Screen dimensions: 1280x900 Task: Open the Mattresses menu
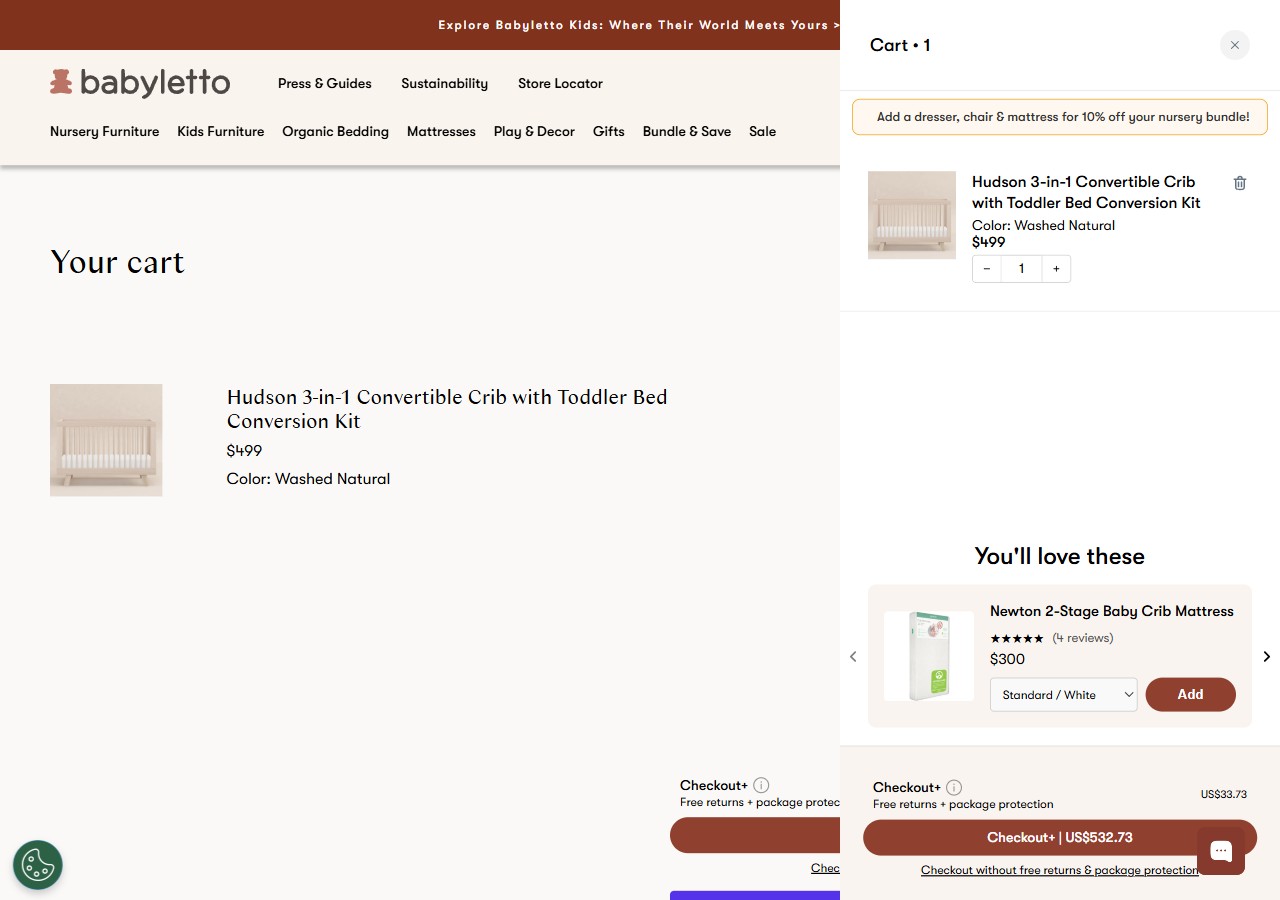click(x=441, y=131)
